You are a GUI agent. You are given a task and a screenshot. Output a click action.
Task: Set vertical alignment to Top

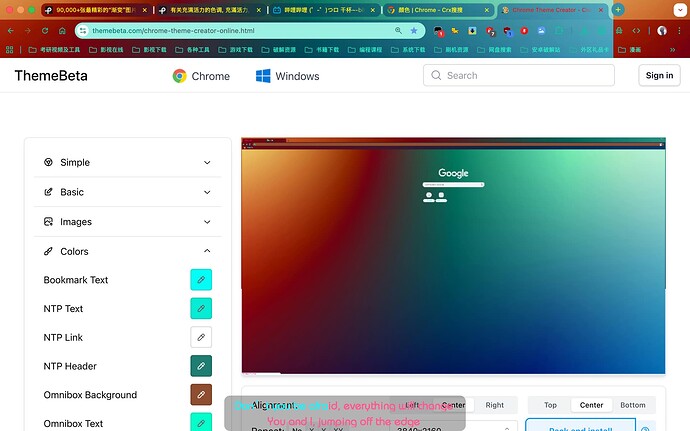coord(550,405)
